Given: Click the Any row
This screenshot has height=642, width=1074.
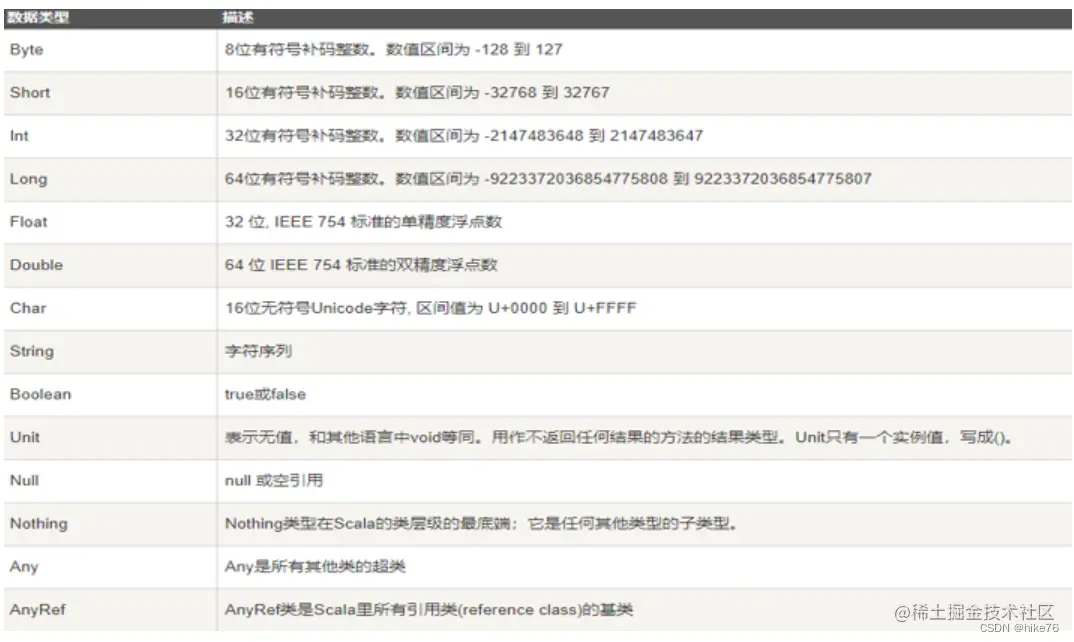Looking at the screenshot, I should (x=22, y=566).
